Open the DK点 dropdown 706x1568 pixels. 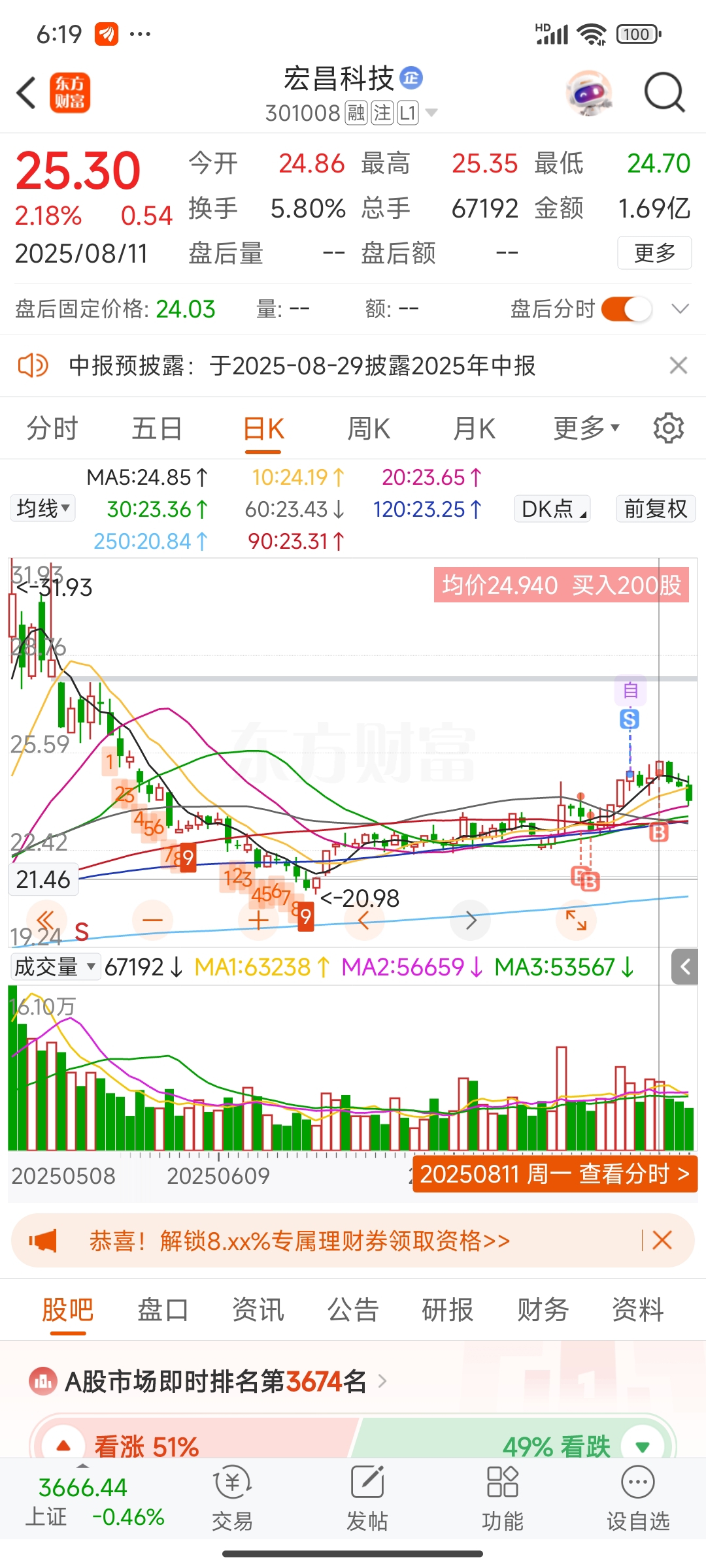click(554, 508)
